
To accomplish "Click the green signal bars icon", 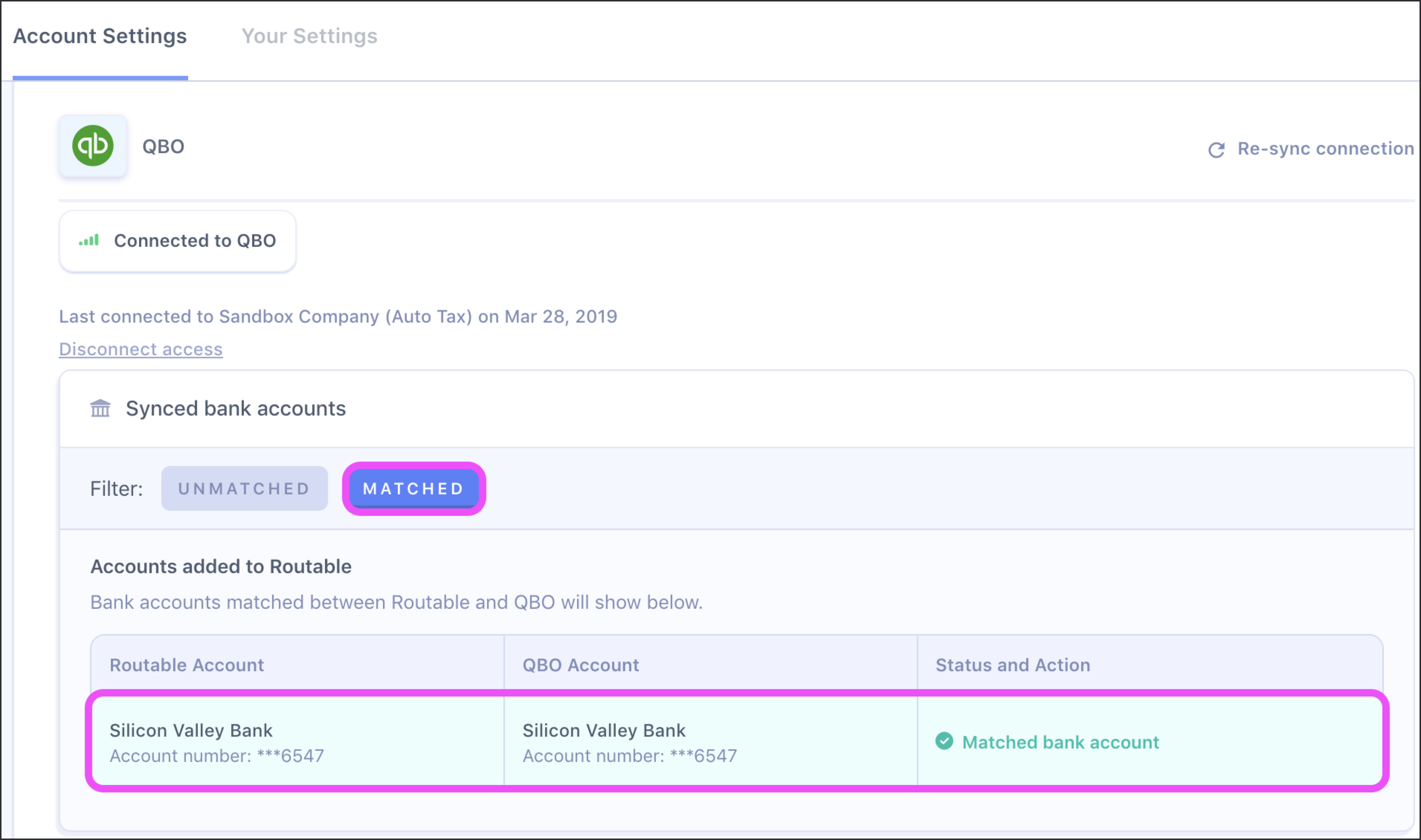I will (x=89, y=240).
